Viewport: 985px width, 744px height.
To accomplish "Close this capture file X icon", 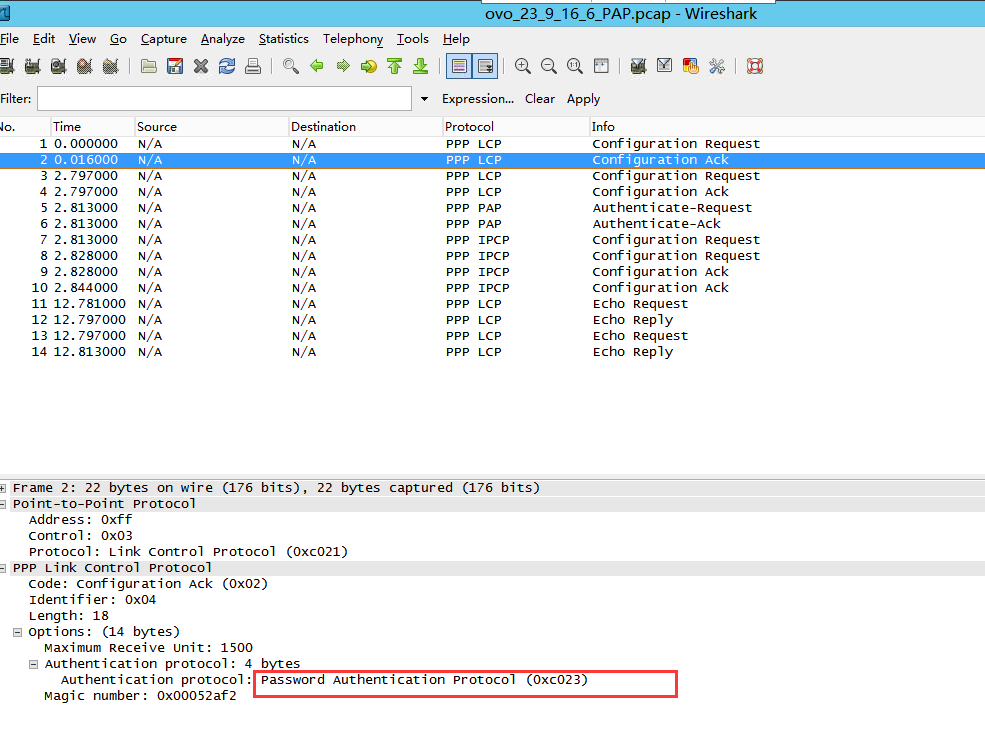I will 201,66.
